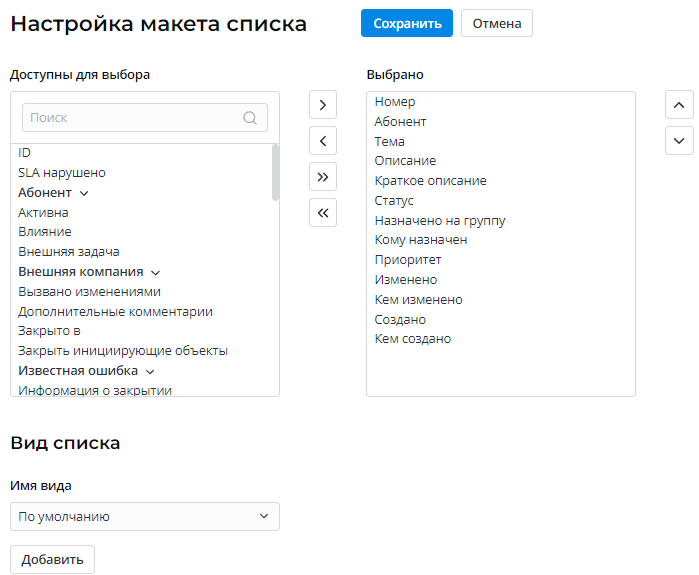Save layout with Сохранить button

[406, 23]
